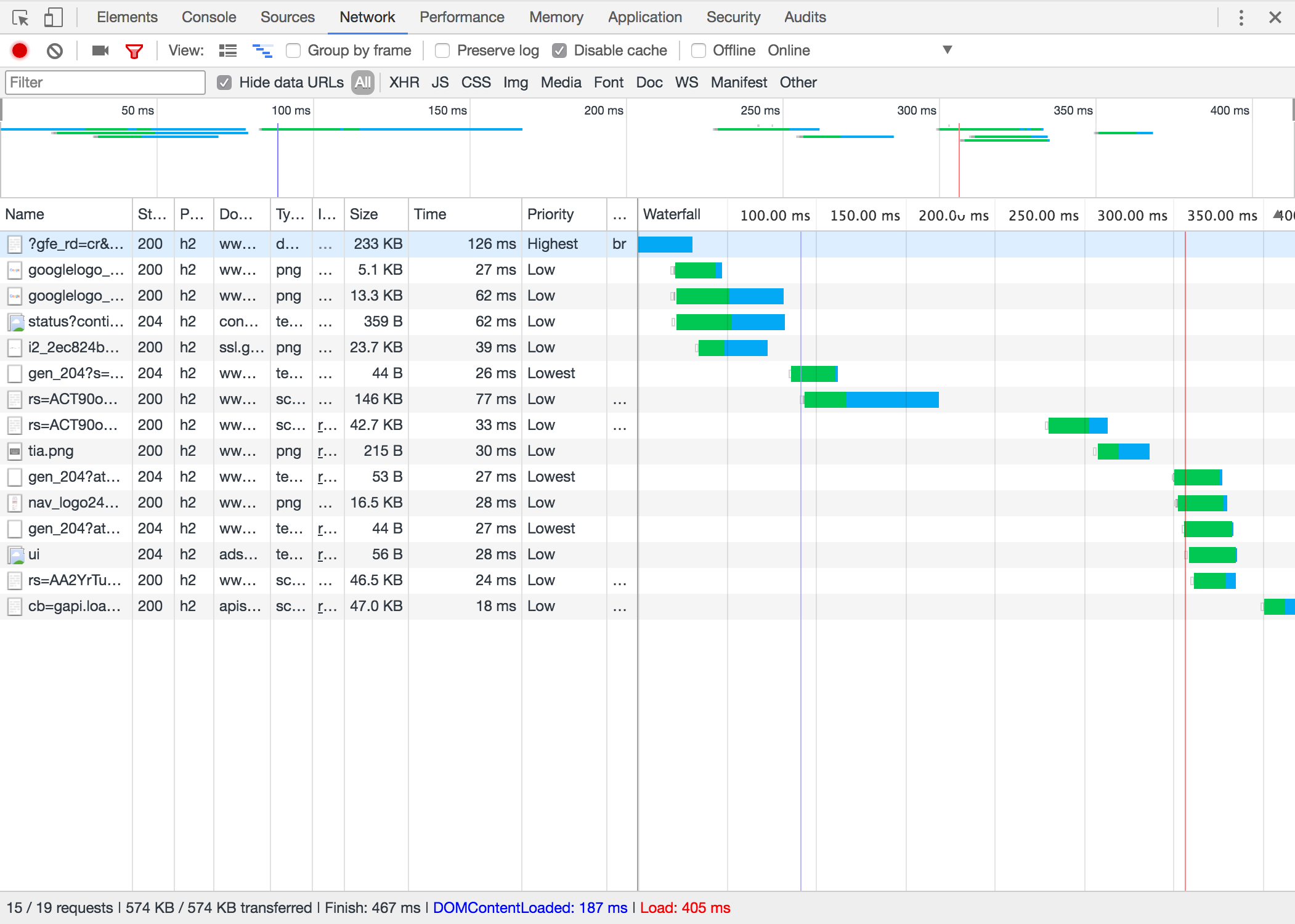The height and width of the screenshot is (924, 1295).
Task: Click the icon of the 5.1 KB googlelogo row
Action: [x=15, y=270]
